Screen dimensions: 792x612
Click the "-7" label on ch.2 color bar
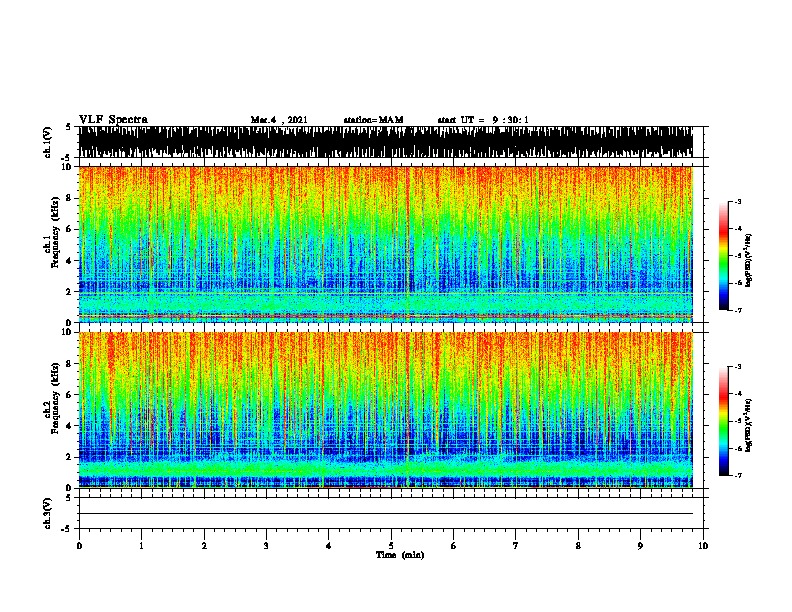click(x=737, y=475)
